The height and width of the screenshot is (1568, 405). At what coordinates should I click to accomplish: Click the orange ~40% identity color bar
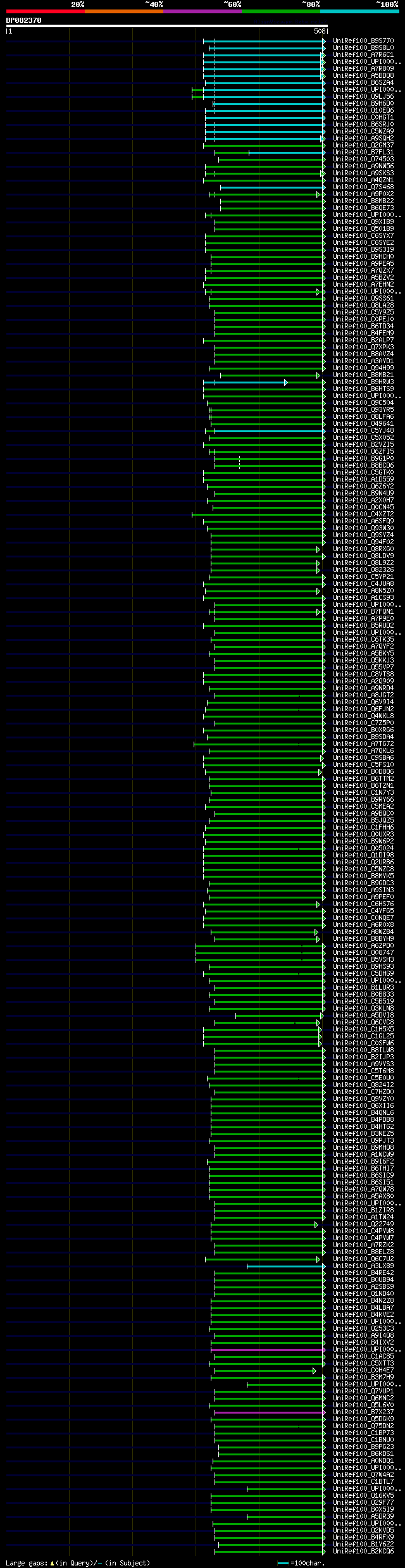pyautogui.click(x=124, y=11)
